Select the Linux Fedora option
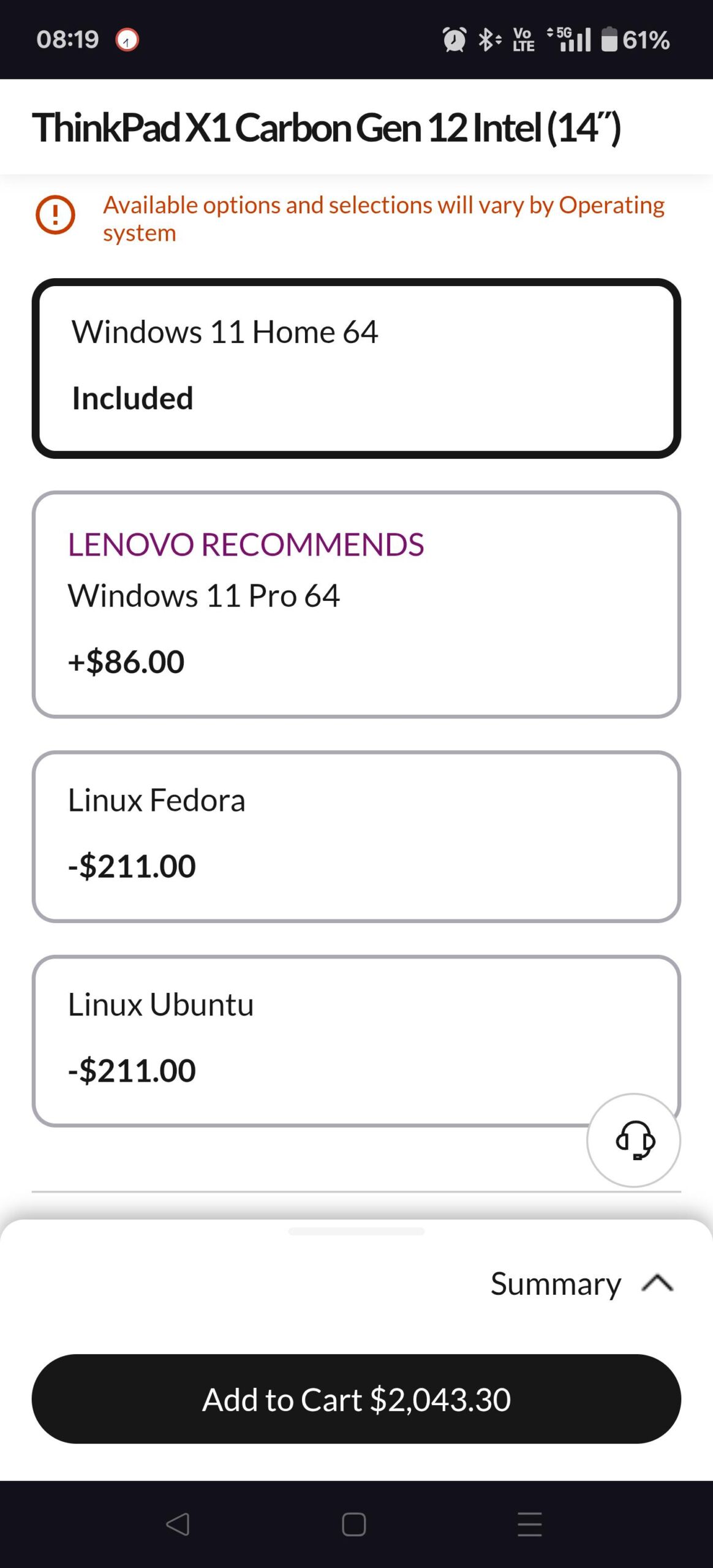The image size is (713, 1568). click(x=356, y=836)
